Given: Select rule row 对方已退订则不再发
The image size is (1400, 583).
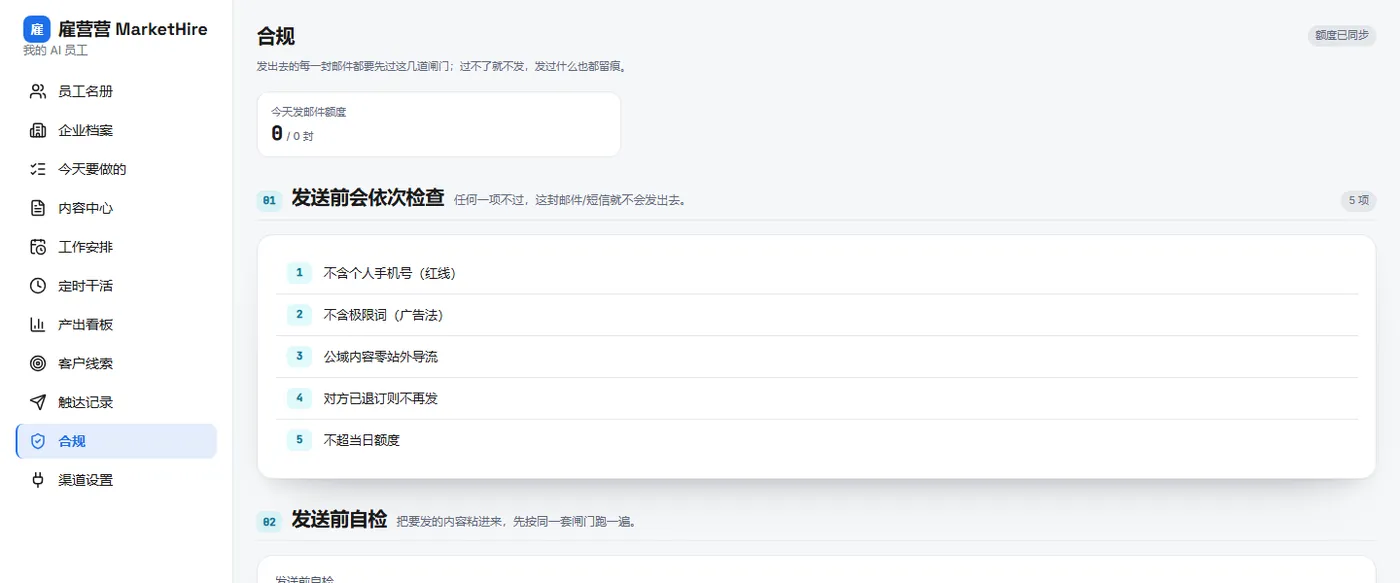Looking at the screenshot, I should 817,398.
